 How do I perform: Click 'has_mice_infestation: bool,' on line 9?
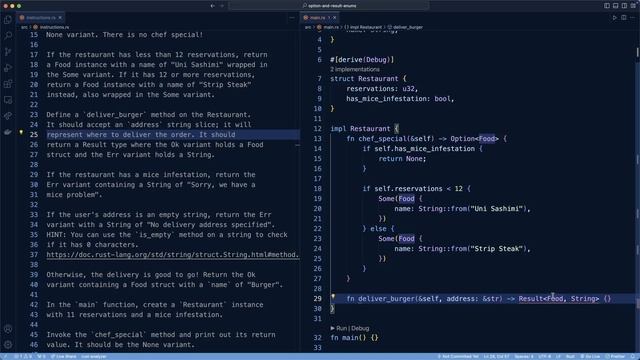tap(400, 99)
